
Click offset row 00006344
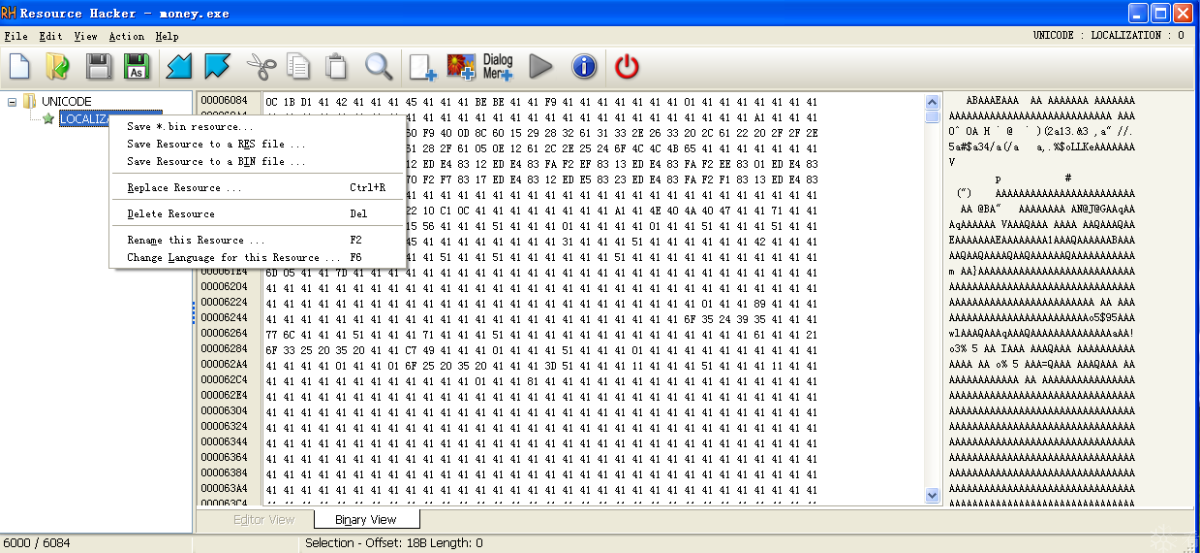pos(226,441)
